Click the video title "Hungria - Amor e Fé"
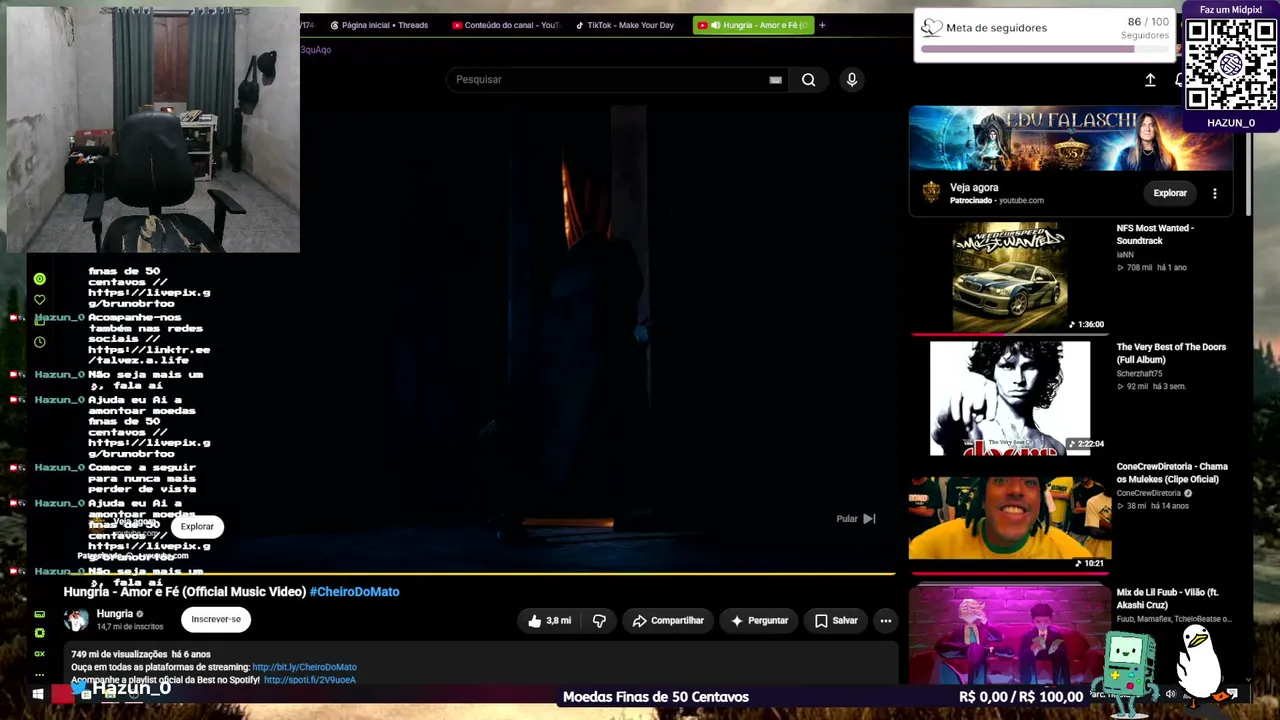The height and width of the screenshot is (720, 1280). click(185, 592)
